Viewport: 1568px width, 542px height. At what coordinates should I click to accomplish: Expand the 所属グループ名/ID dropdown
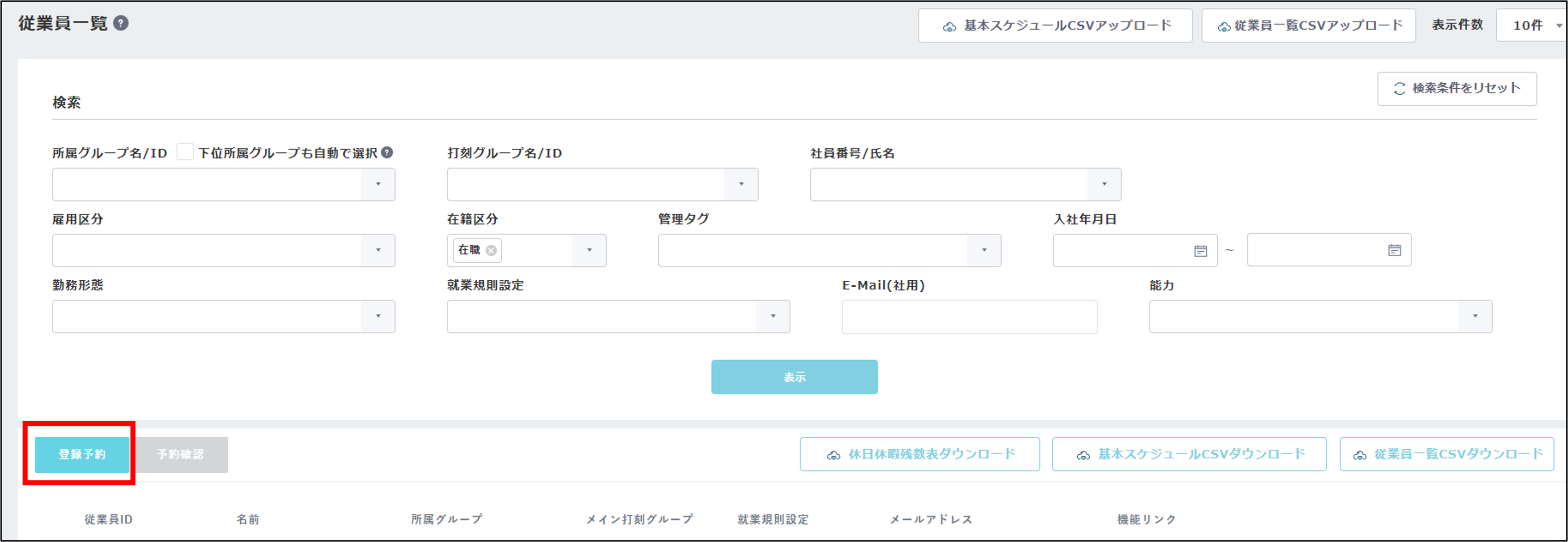pyautogui.click(x=378, y=185)
